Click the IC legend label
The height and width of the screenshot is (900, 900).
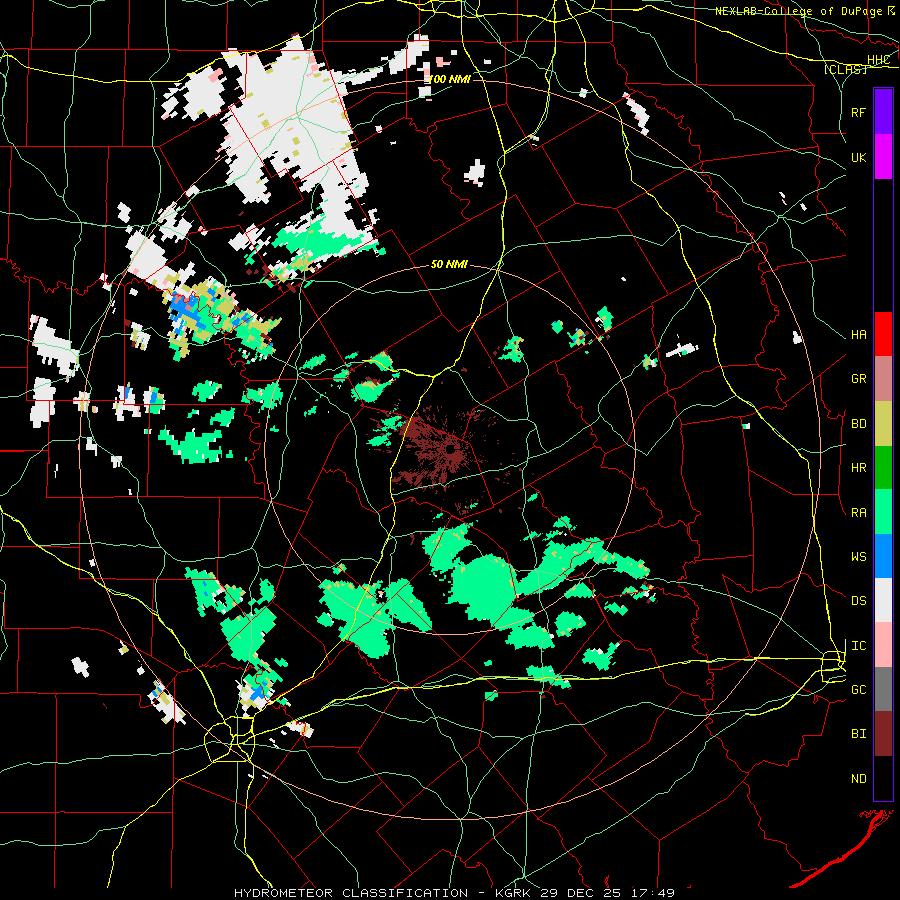[x=858, y=646]
